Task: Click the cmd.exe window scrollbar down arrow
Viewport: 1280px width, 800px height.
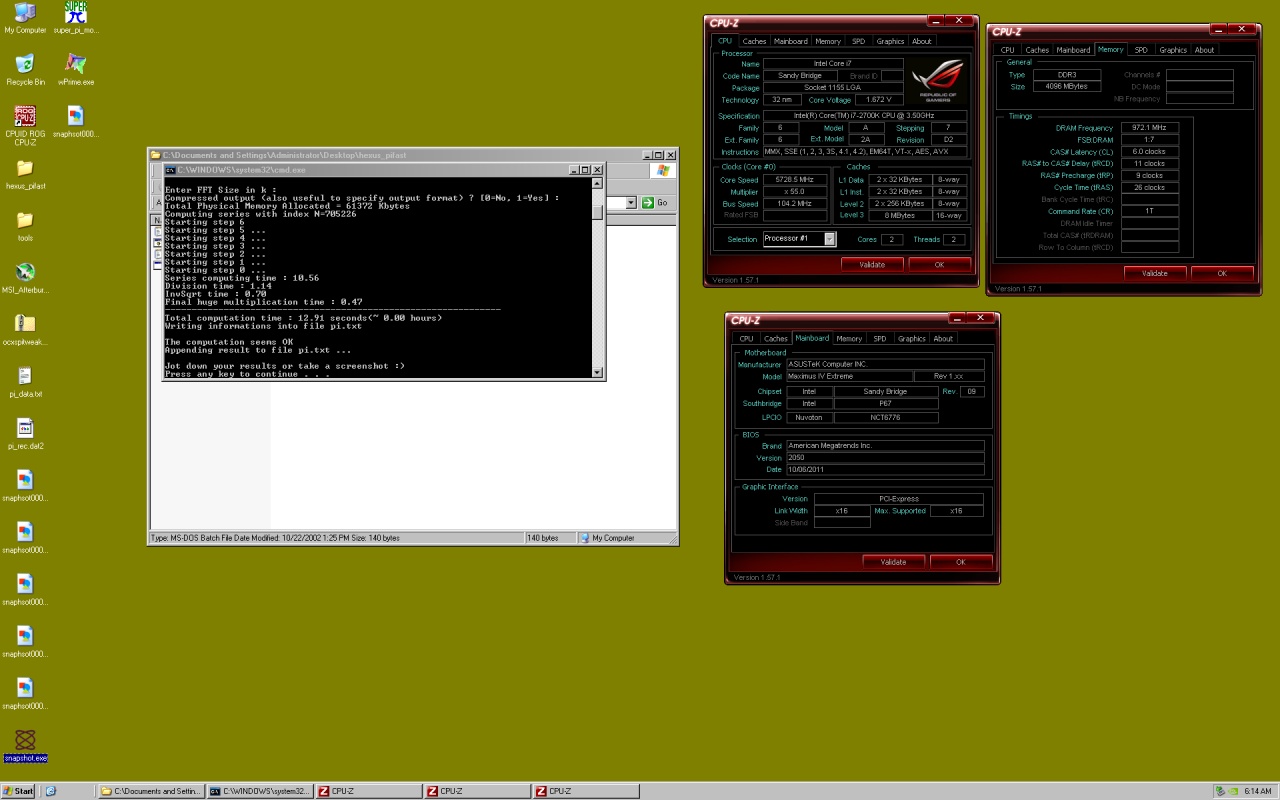Action: [598, 373]
